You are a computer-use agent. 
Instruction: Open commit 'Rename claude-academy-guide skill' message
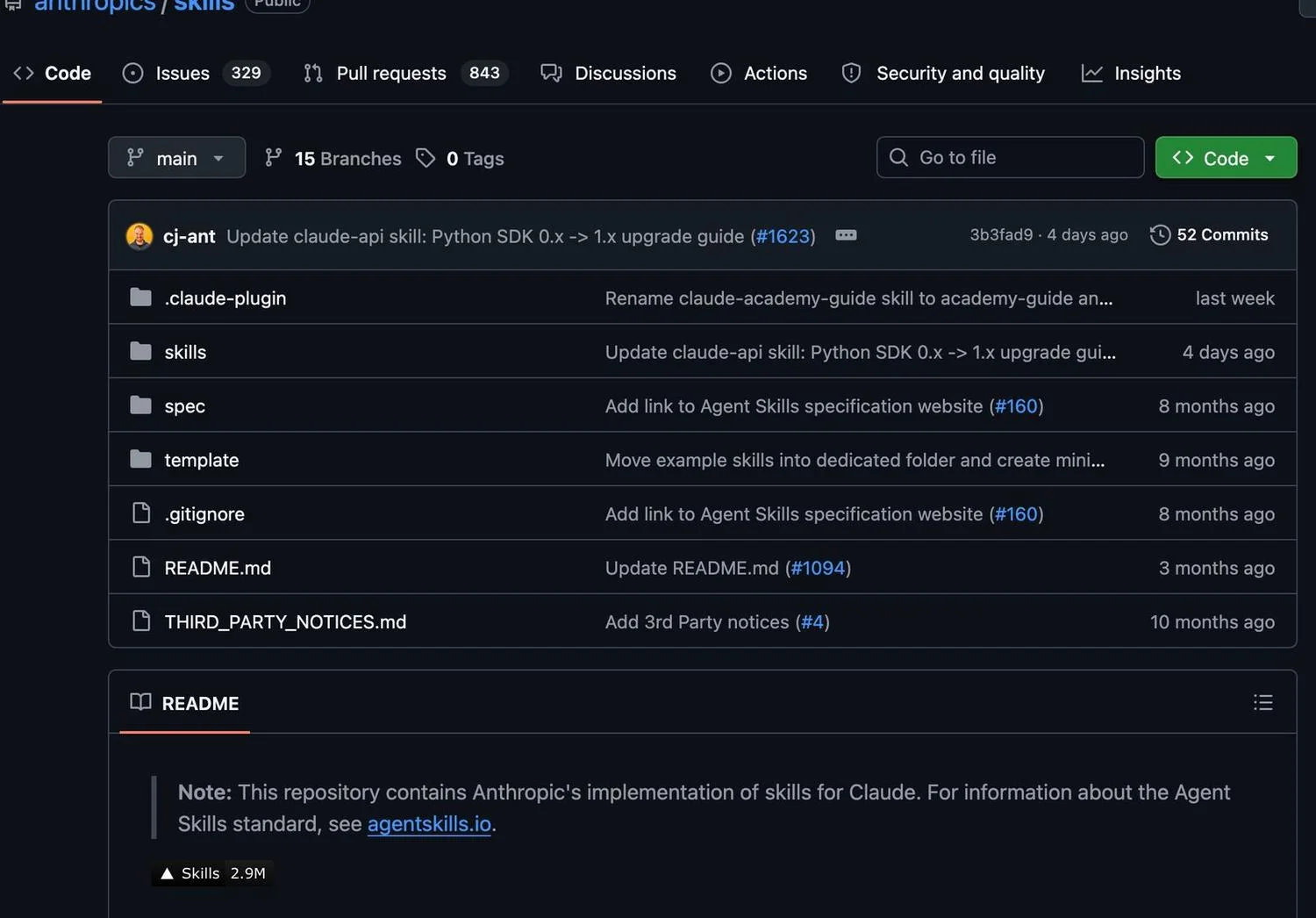click(x=859, y=298)
